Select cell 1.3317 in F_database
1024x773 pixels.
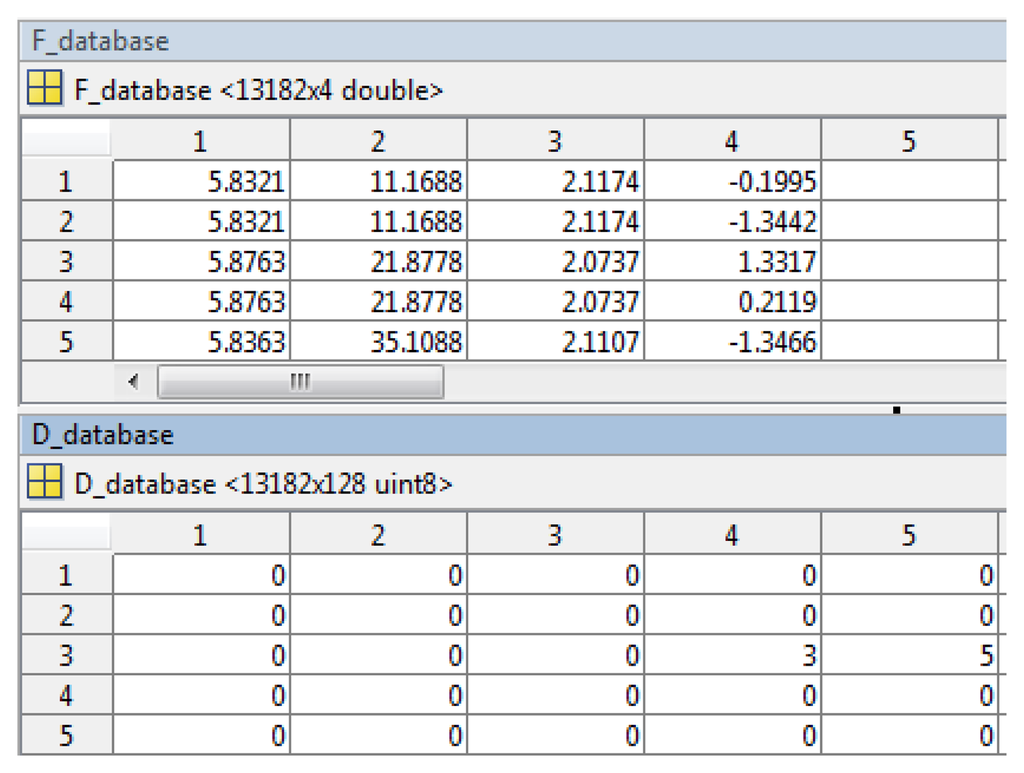click(732, 261)
